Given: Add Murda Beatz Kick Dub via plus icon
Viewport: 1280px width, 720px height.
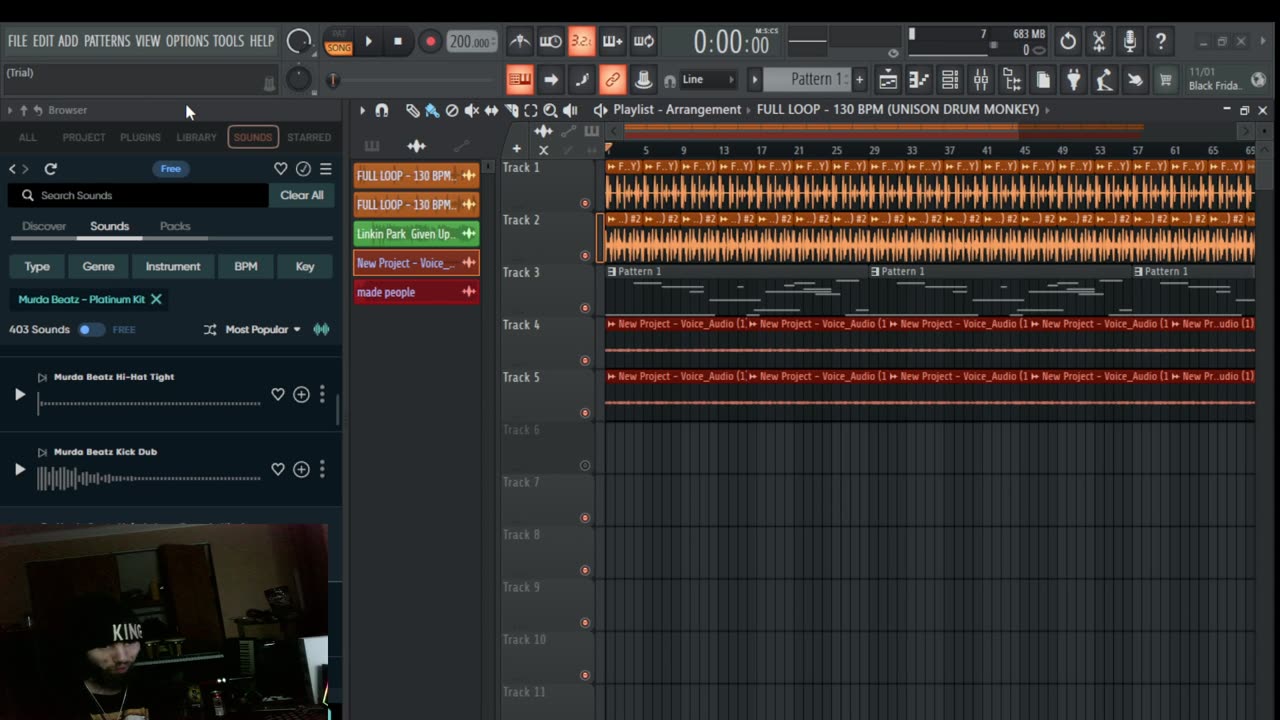Looking at the screenshot, I should tap(301, 469).
